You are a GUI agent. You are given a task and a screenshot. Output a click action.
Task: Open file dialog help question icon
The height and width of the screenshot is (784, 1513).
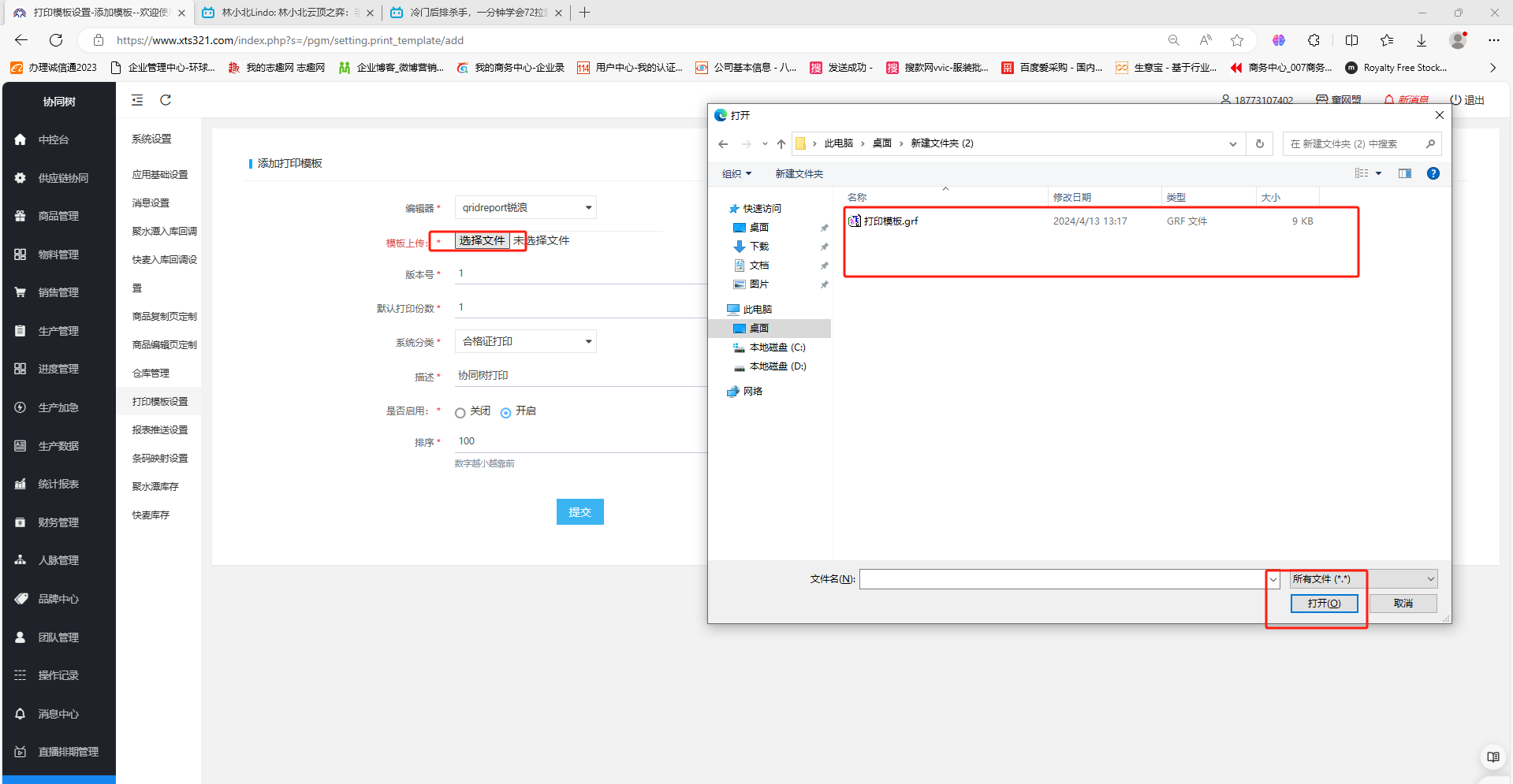click(1433, 173)
